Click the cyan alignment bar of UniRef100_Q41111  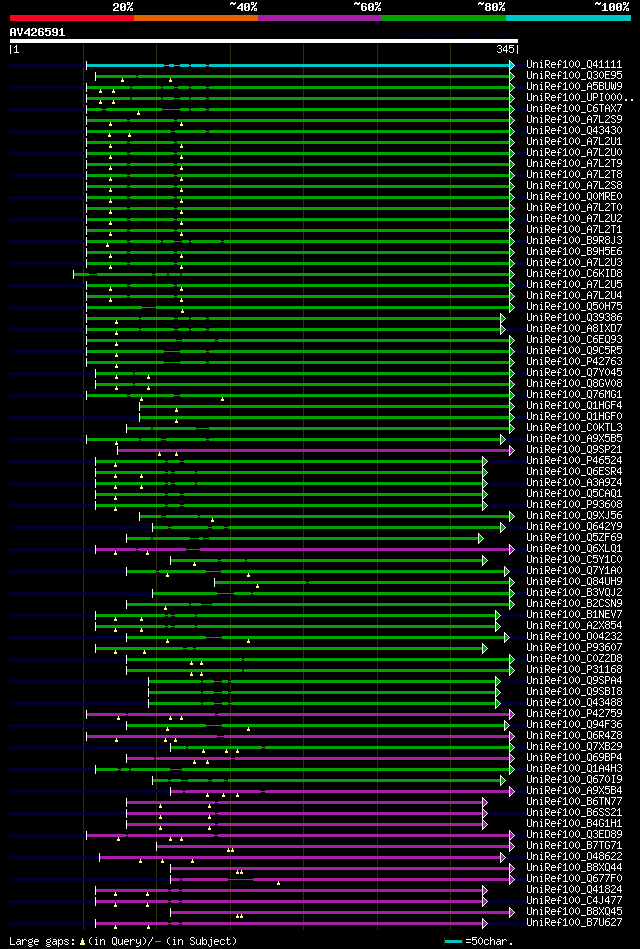click(x=300, y=65)
